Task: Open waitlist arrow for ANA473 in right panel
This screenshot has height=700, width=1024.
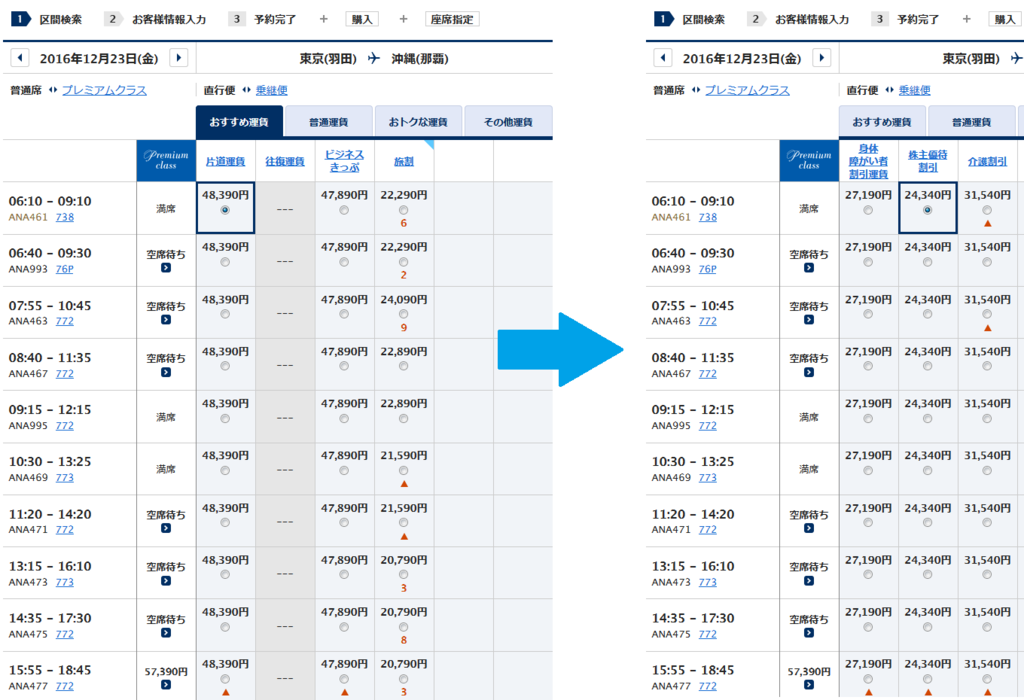Action: pyautogui.click(x=809, y=581)
